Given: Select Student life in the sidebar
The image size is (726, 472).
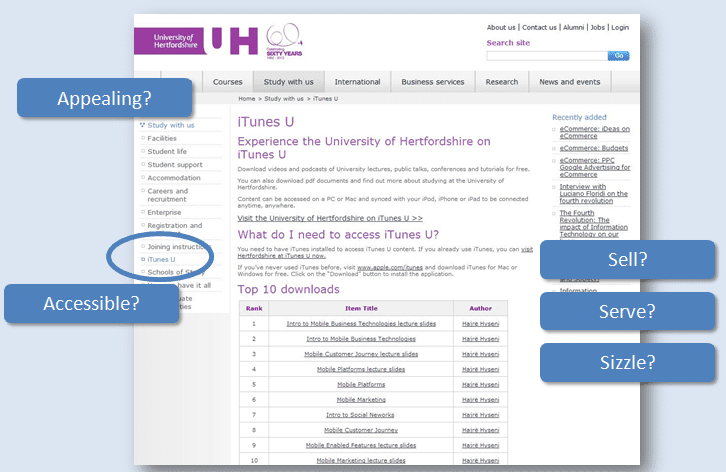Looking at the screenshot, I should coord(167,151).
